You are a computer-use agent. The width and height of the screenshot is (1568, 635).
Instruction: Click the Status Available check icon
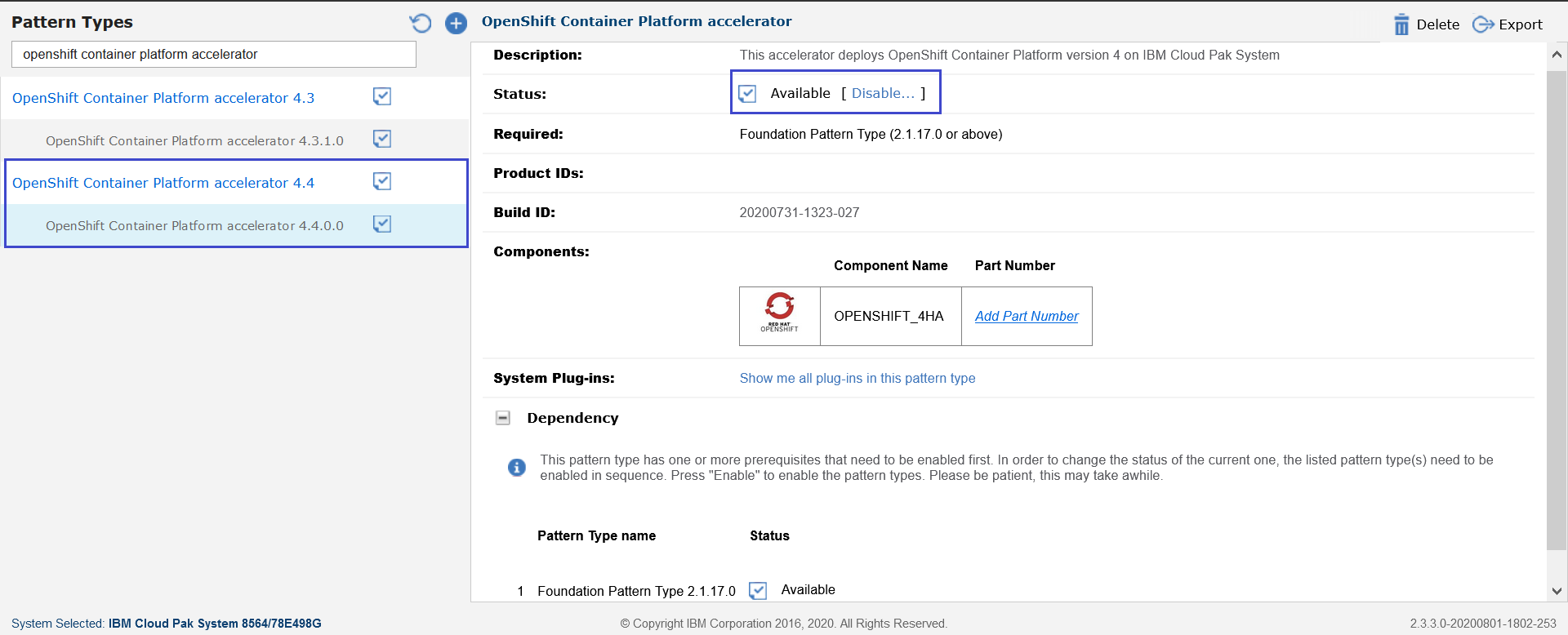point(747,93)
